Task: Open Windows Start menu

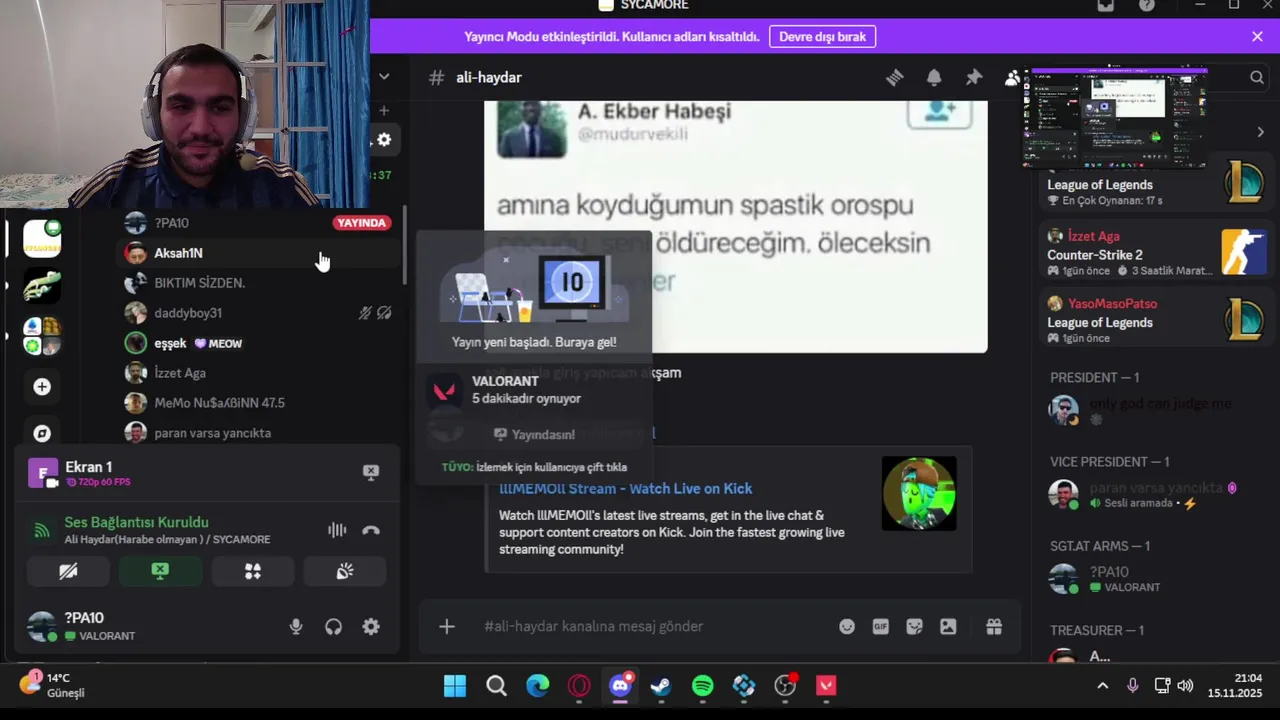Action: (455, 686)
